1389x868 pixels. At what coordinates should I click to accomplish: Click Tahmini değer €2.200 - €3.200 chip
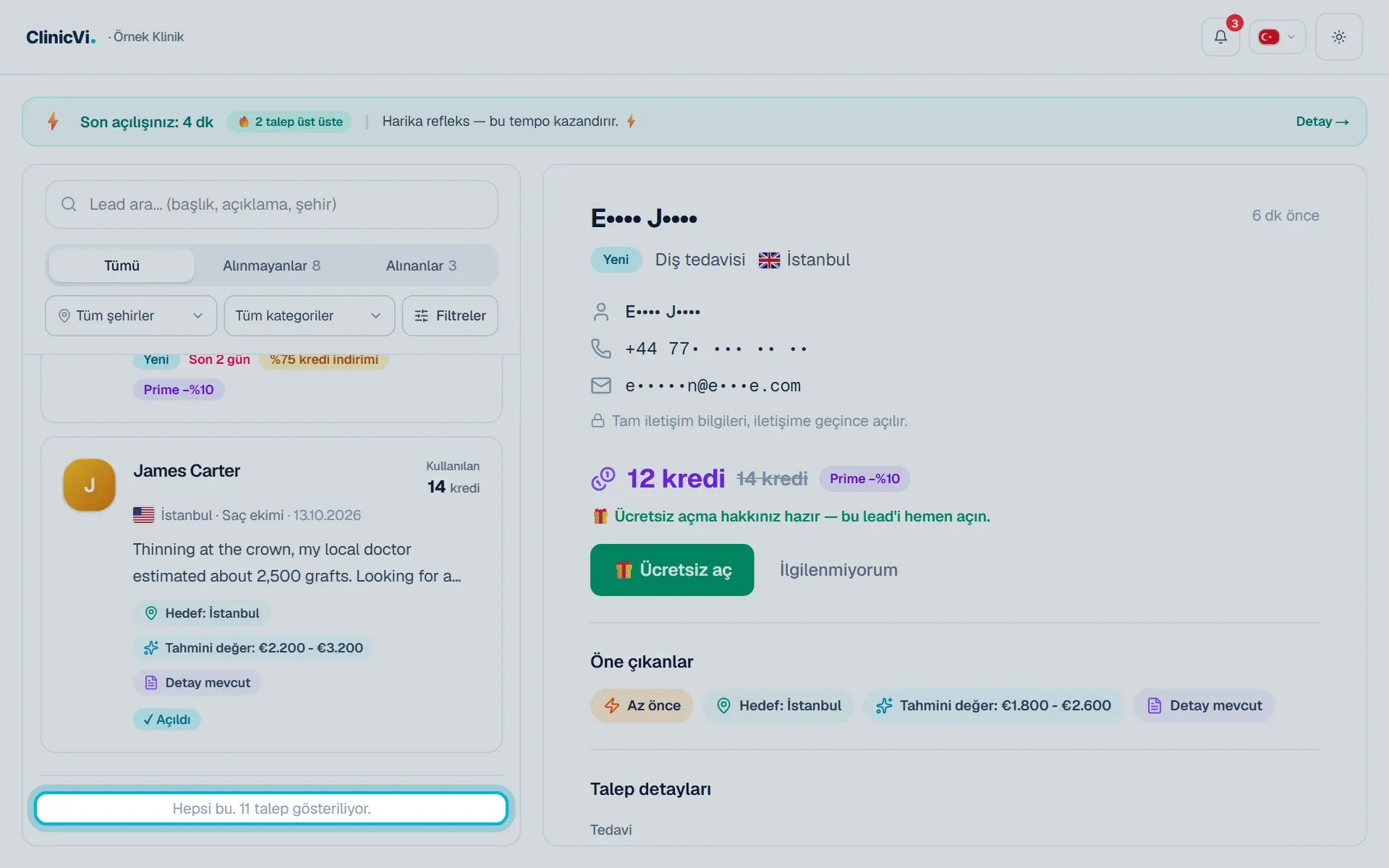pos(253,648)
